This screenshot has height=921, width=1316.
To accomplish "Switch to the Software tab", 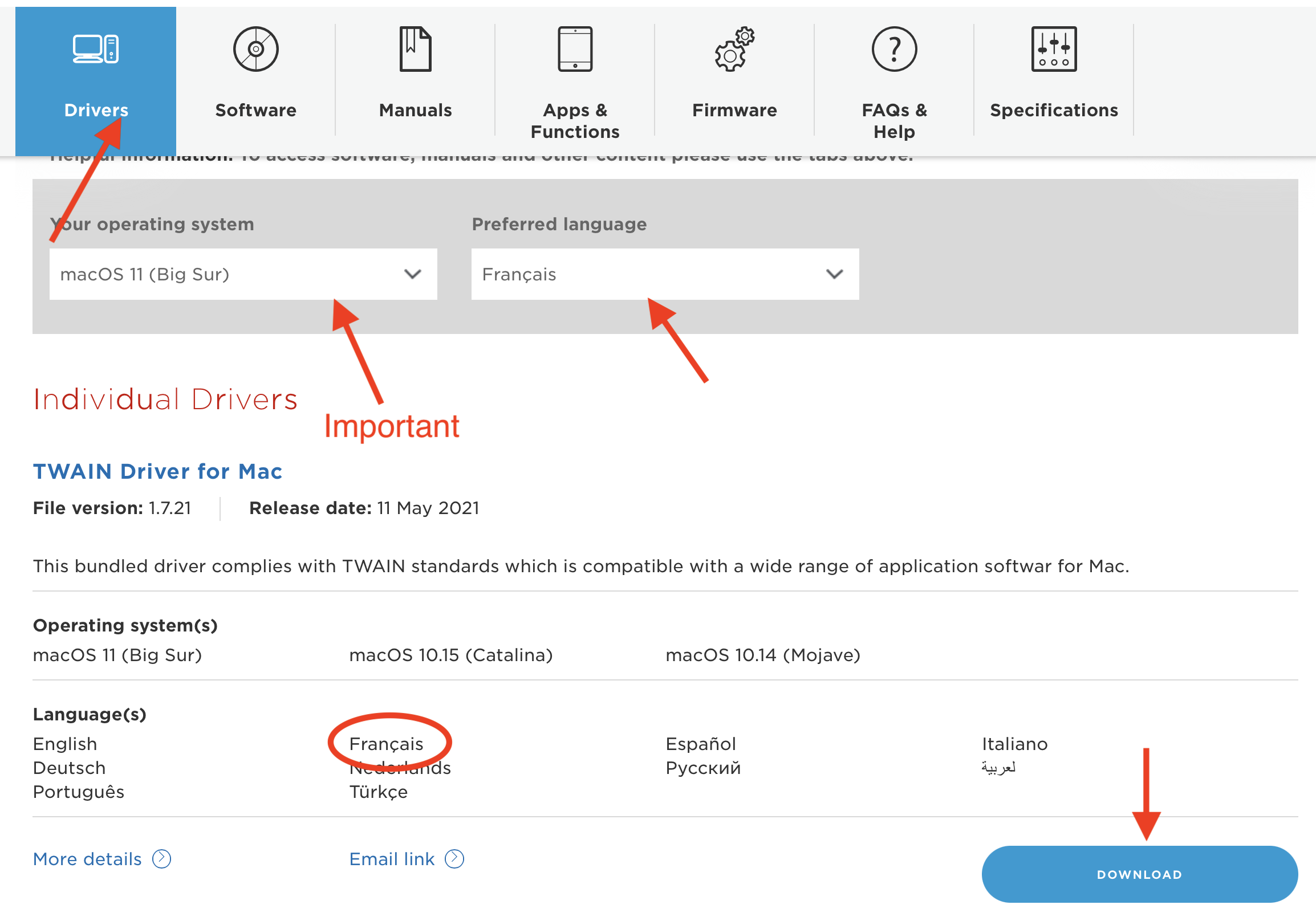I will click(x=255, y=109).
